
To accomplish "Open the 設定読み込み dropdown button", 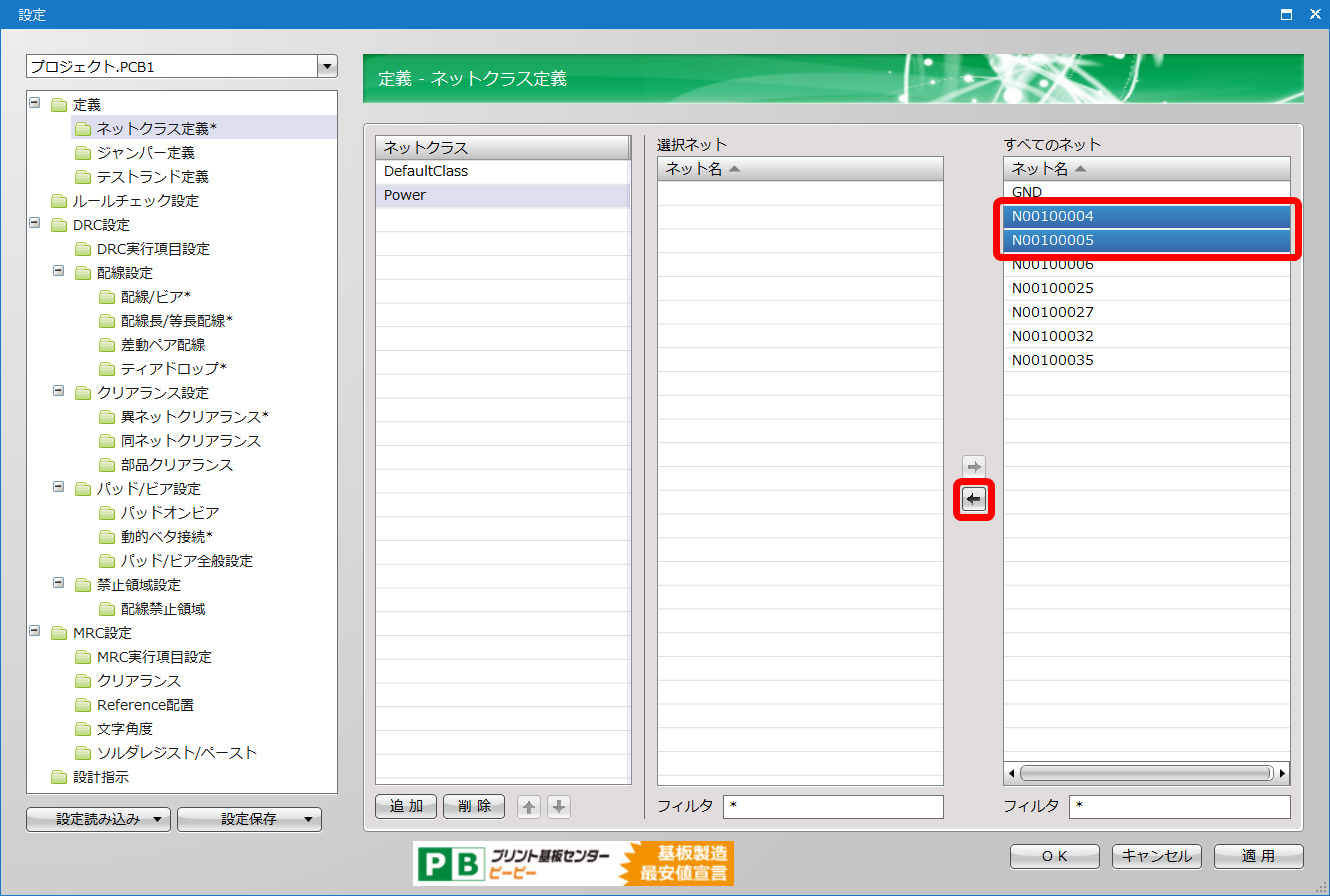I will click(98, 820).
